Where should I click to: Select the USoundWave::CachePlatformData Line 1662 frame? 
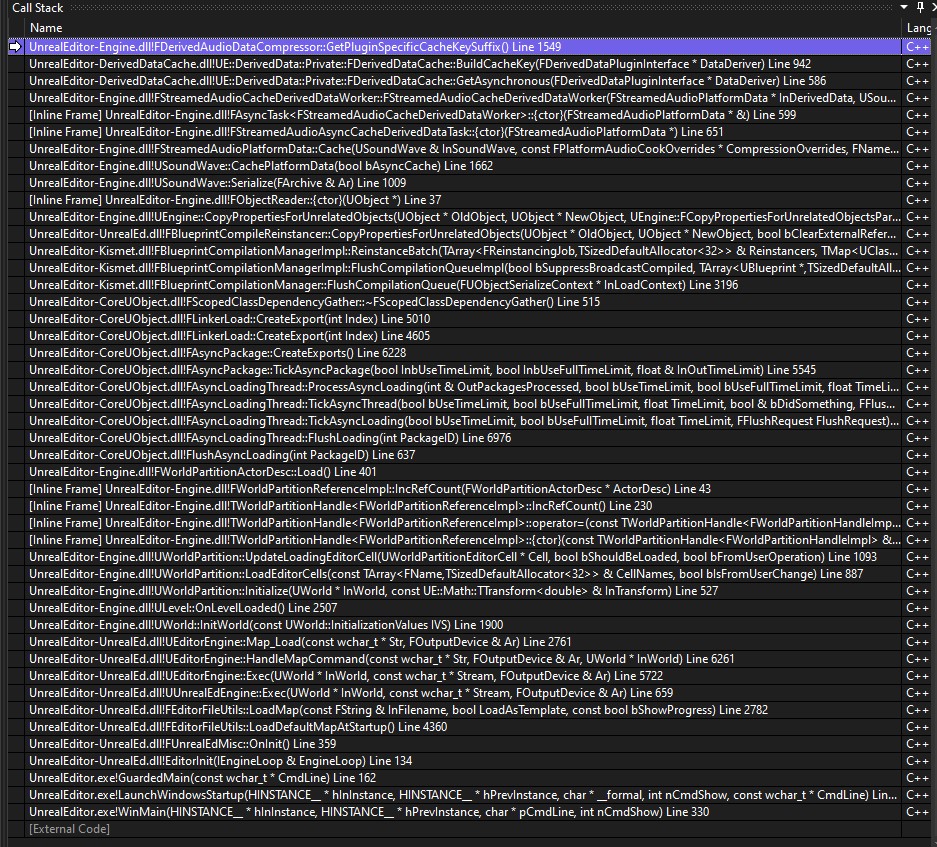click(463, 166)
